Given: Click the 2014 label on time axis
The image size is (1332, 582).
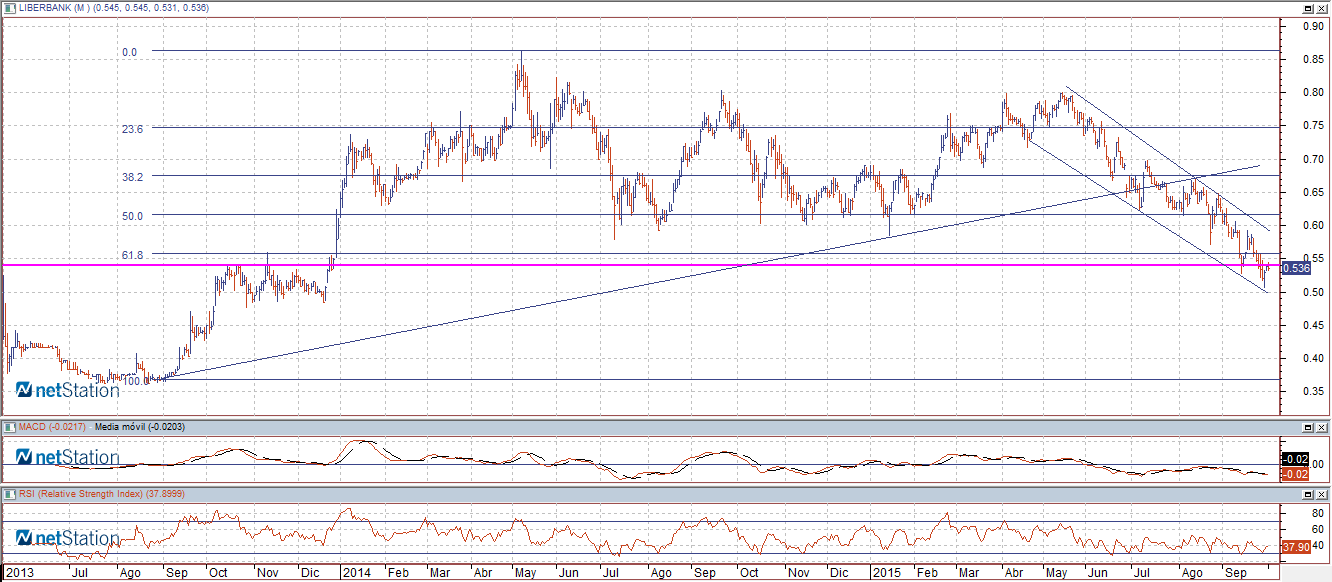Looking at the screenshot, I should click(356, 575).
